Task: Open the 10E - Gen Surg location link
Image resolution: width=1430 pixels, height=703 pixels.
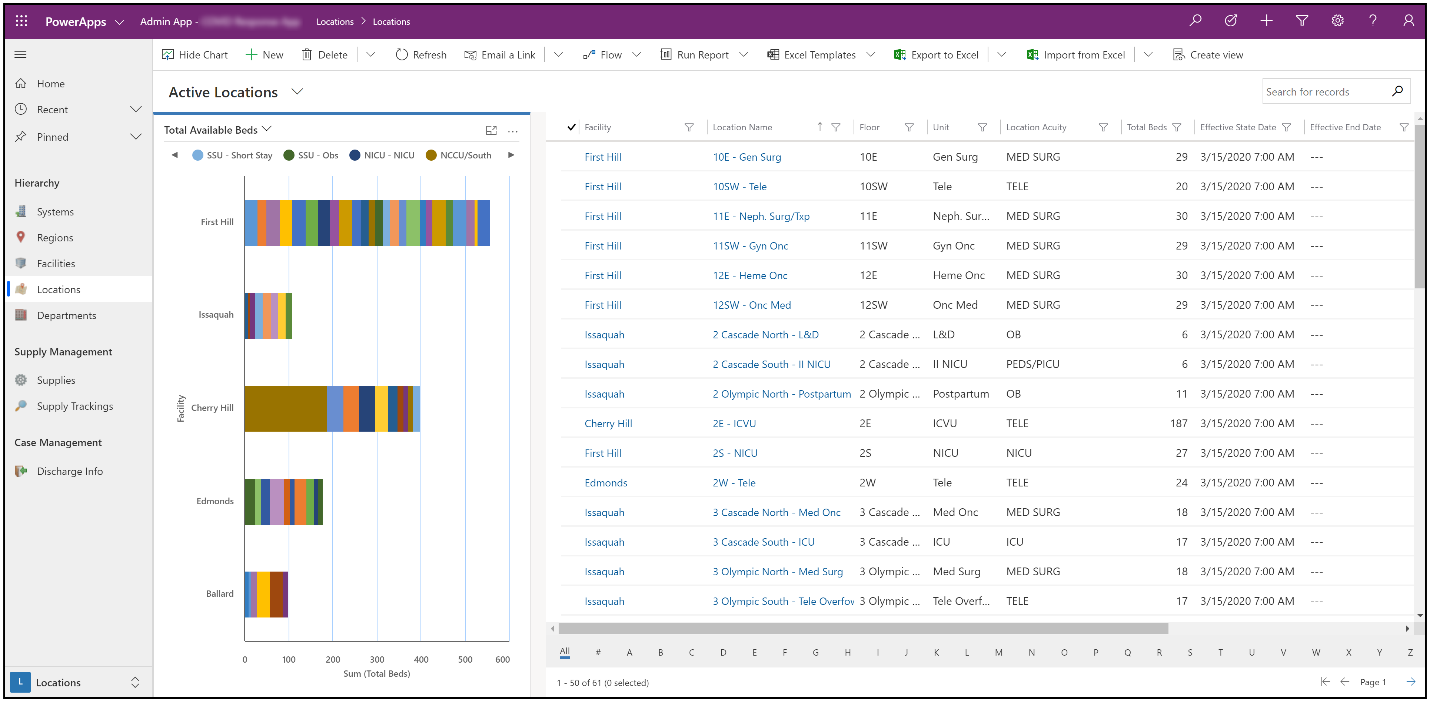Action: pyautogui.click(x=747, y=157)
